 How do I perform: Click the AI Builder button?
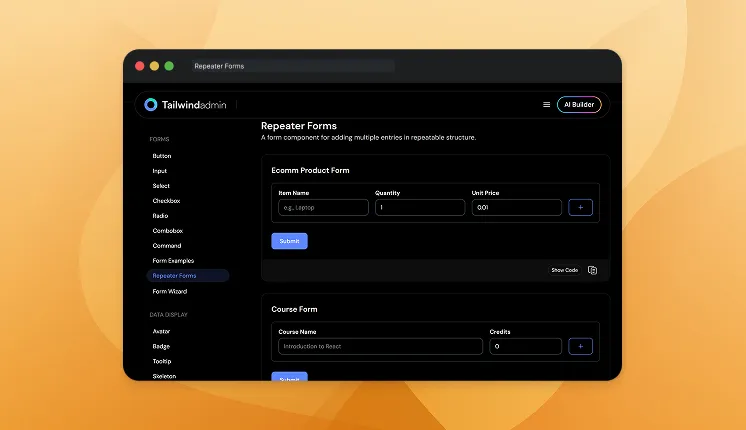point(579,105)
